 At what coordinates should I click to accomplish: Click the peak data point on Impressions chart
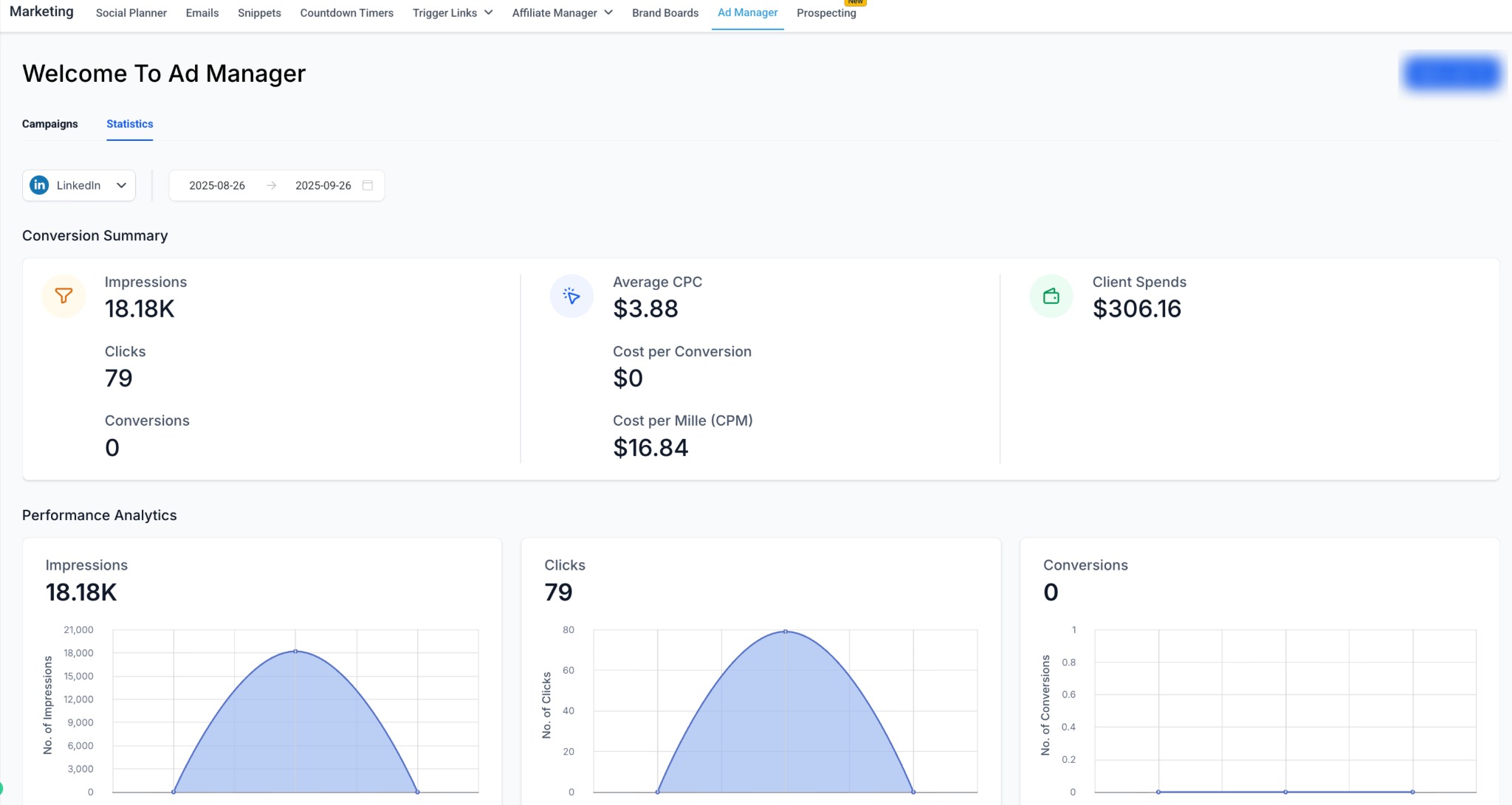tap(295, 651)
